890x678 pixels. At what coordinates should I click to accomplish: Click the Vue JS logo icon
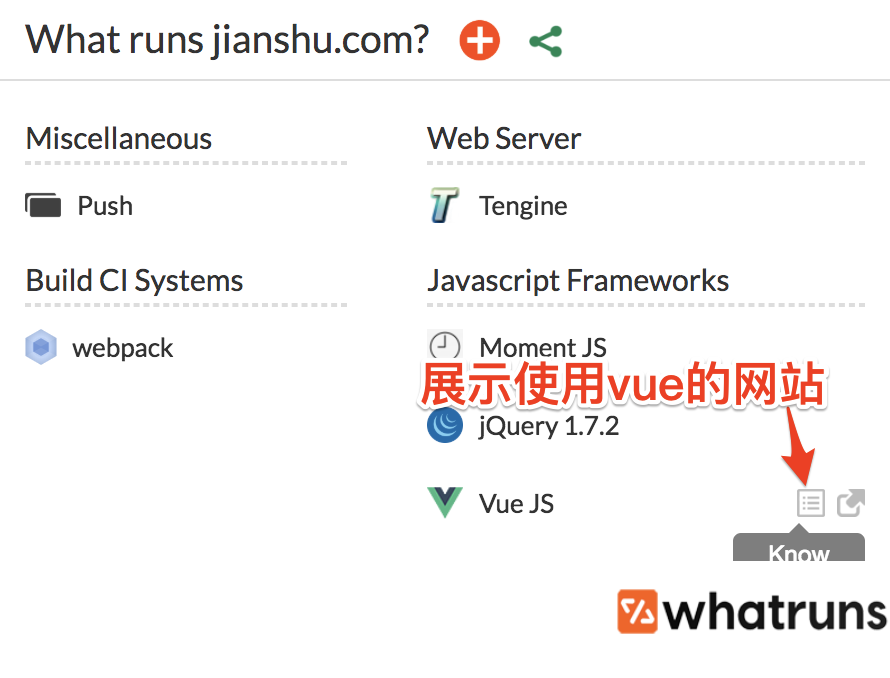click(445, 503)
